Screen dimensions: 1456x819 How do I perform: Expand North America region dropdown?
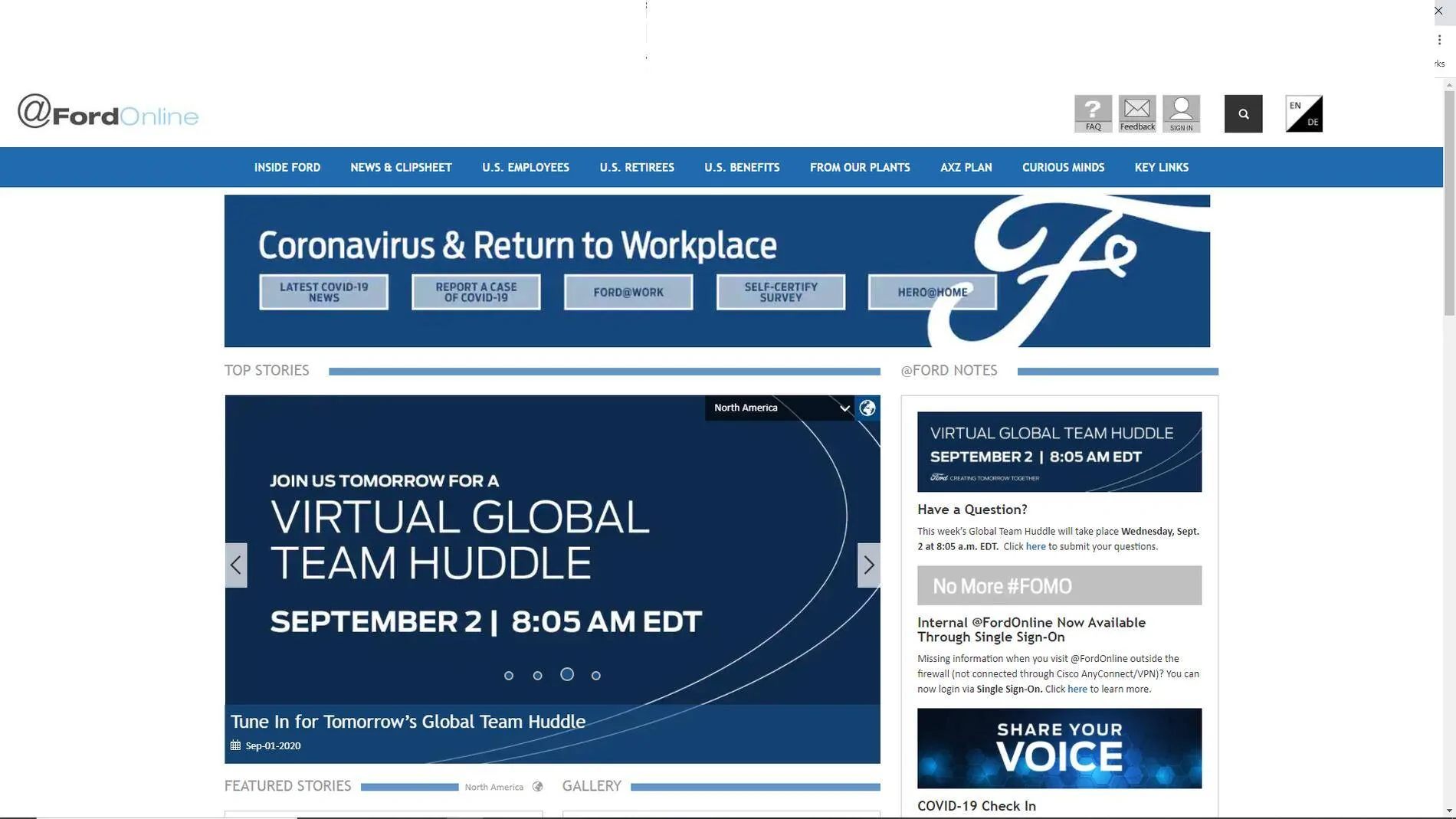(779, 408)
